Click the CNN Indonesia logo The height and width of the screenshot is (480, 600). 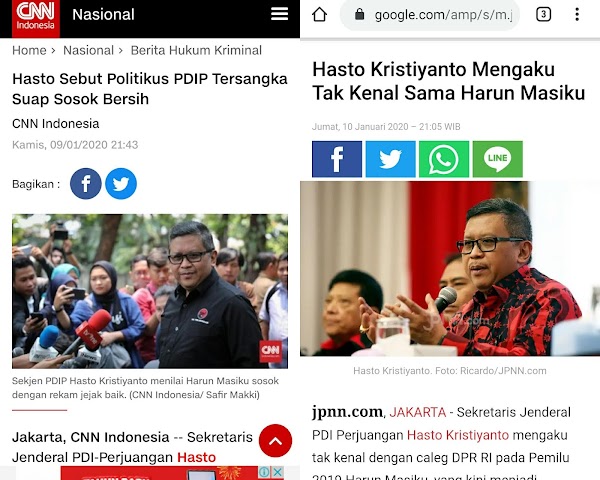point(36,17)
